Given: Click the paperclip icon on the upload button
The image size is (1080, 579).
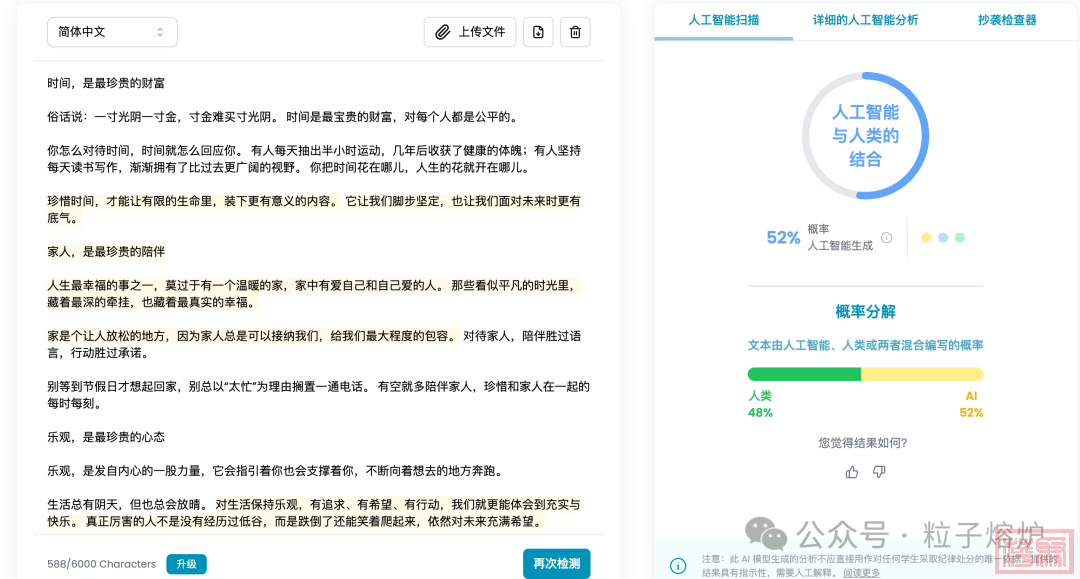Looking at the screenshot, I should pyautogui.click(x=442, y=32).
